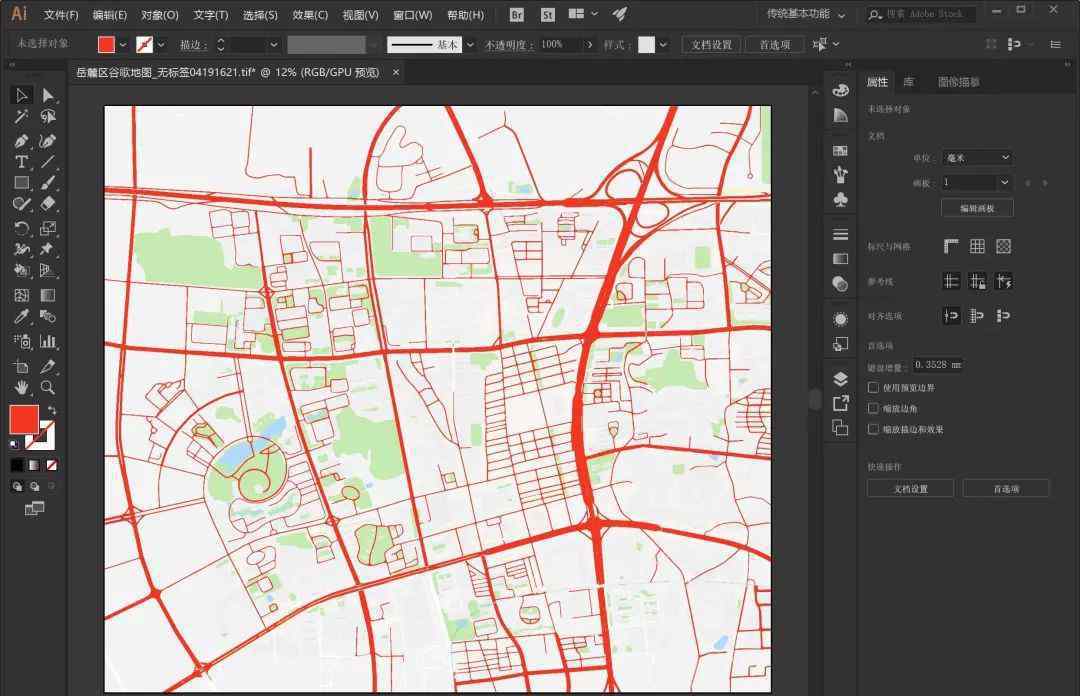Choose the Column Graph tool

(x=48, y=341)
